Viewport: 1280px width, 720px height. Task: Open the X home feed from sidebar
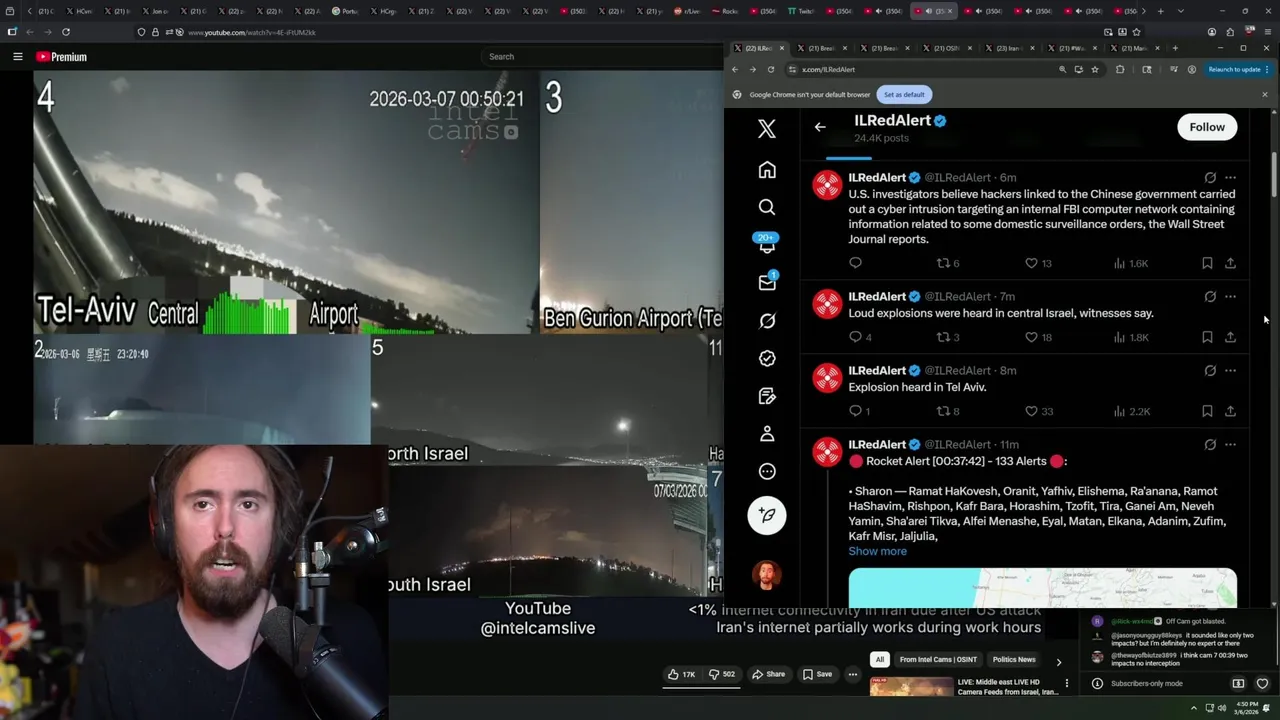pyautogui.click(x=767, y=170)
